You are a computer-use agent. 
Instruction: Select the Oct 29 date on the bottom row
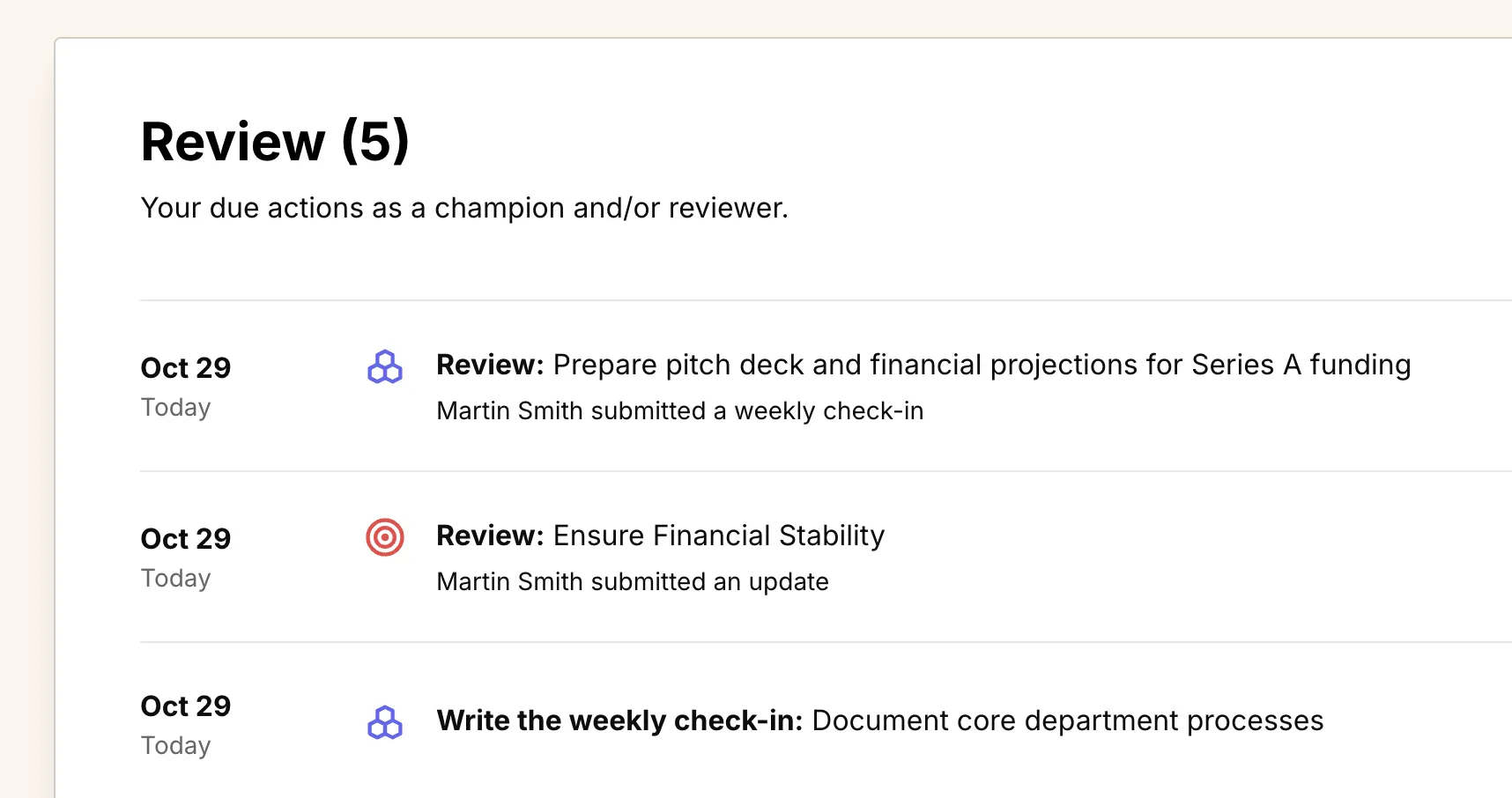pyautogui.click(x=185, y=706)
